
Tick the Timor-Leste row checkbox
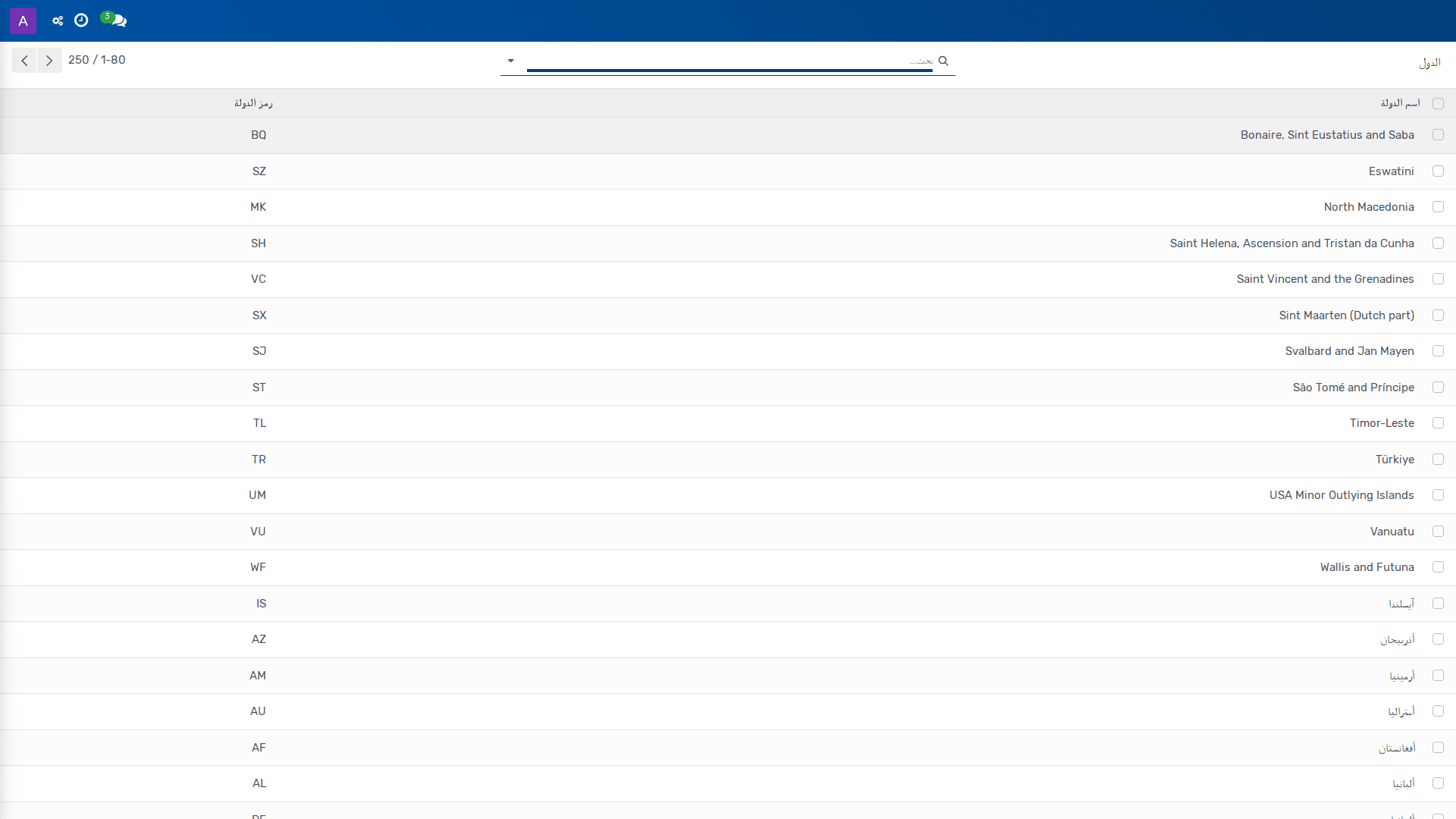pos(1438,423)
